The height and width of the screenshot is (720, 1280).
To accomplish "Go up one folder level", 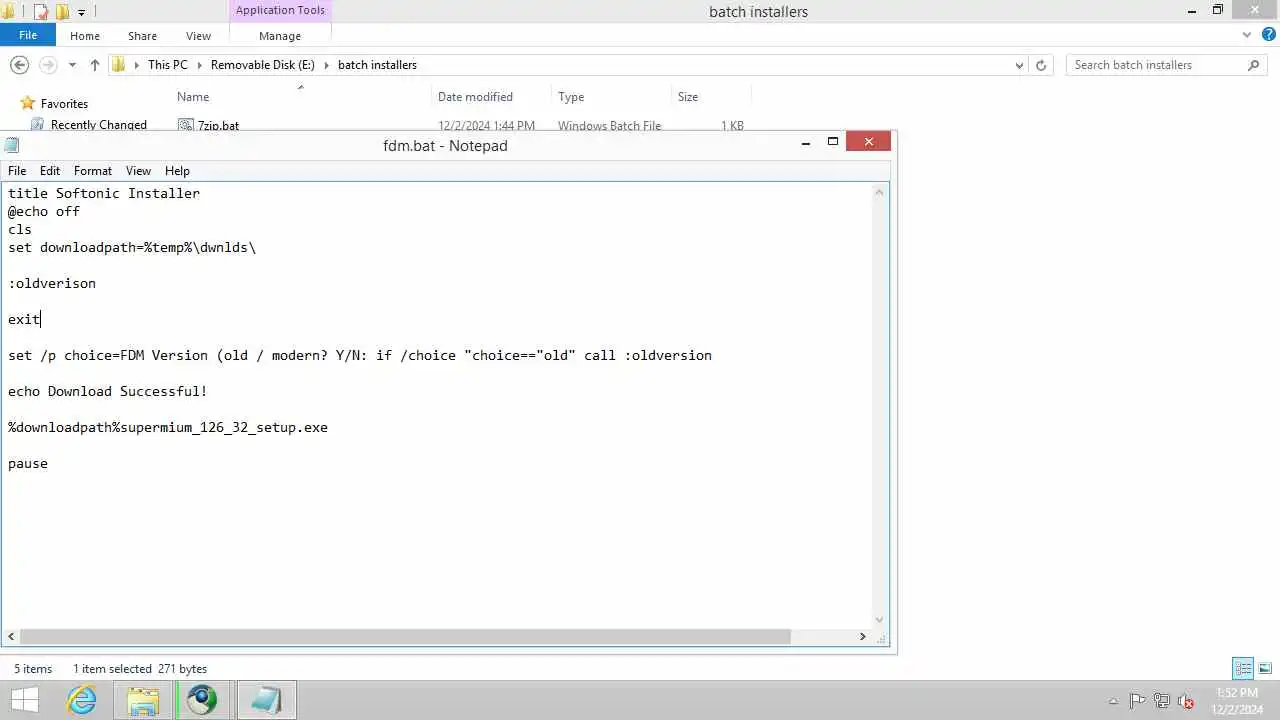I will pyautogui.click(x=95, y=65).
